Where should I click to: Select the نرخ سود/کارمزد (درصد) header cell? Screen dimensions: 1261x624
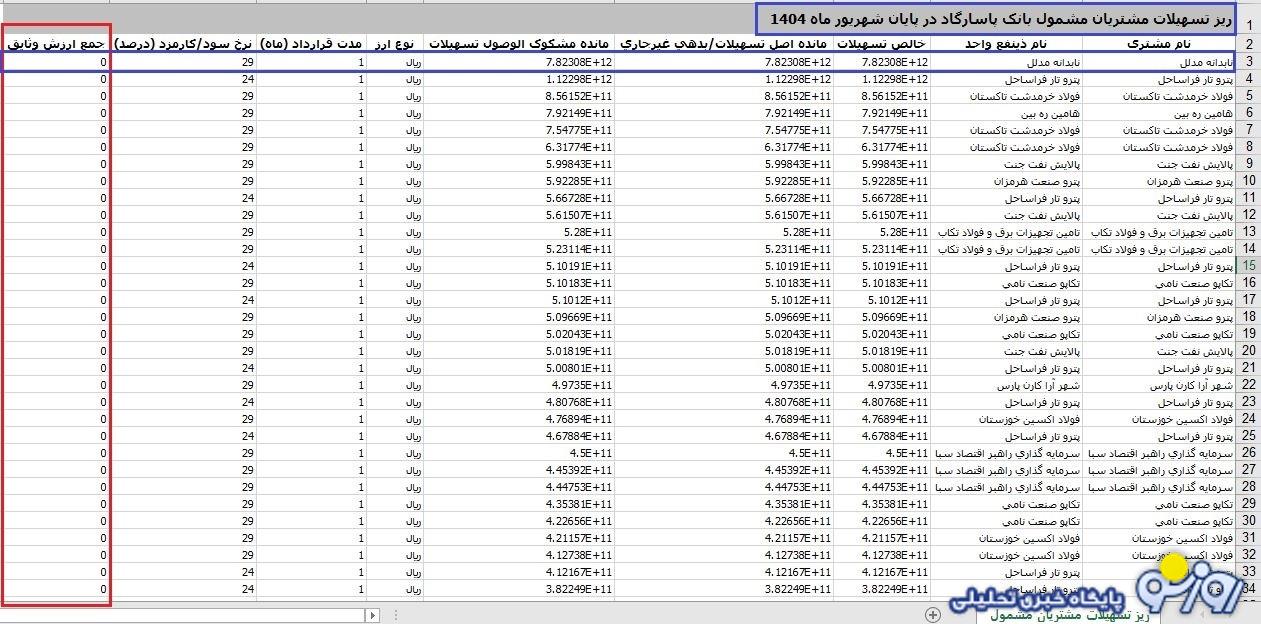point(183,44)
